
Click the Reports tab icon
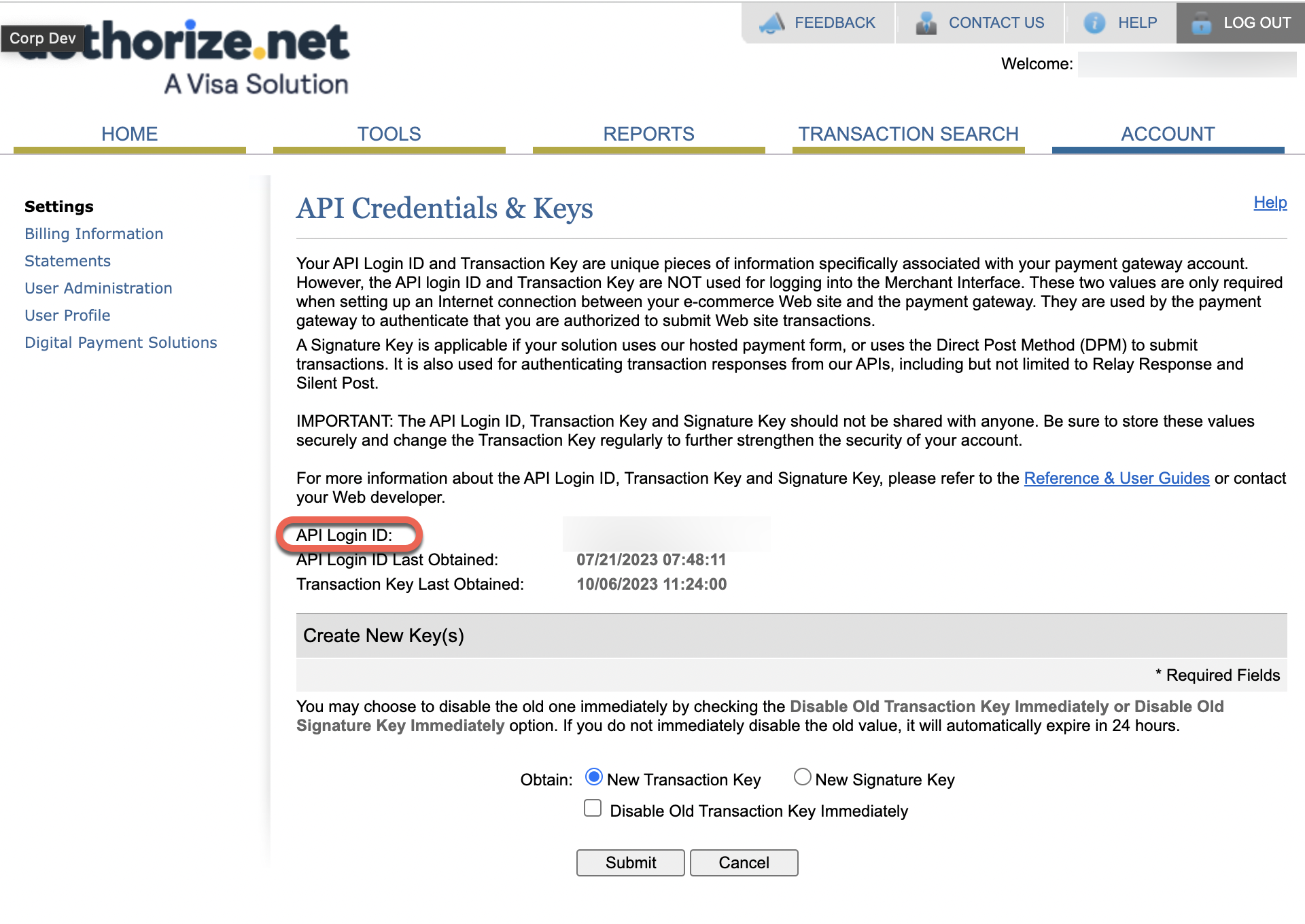point(648,133)
